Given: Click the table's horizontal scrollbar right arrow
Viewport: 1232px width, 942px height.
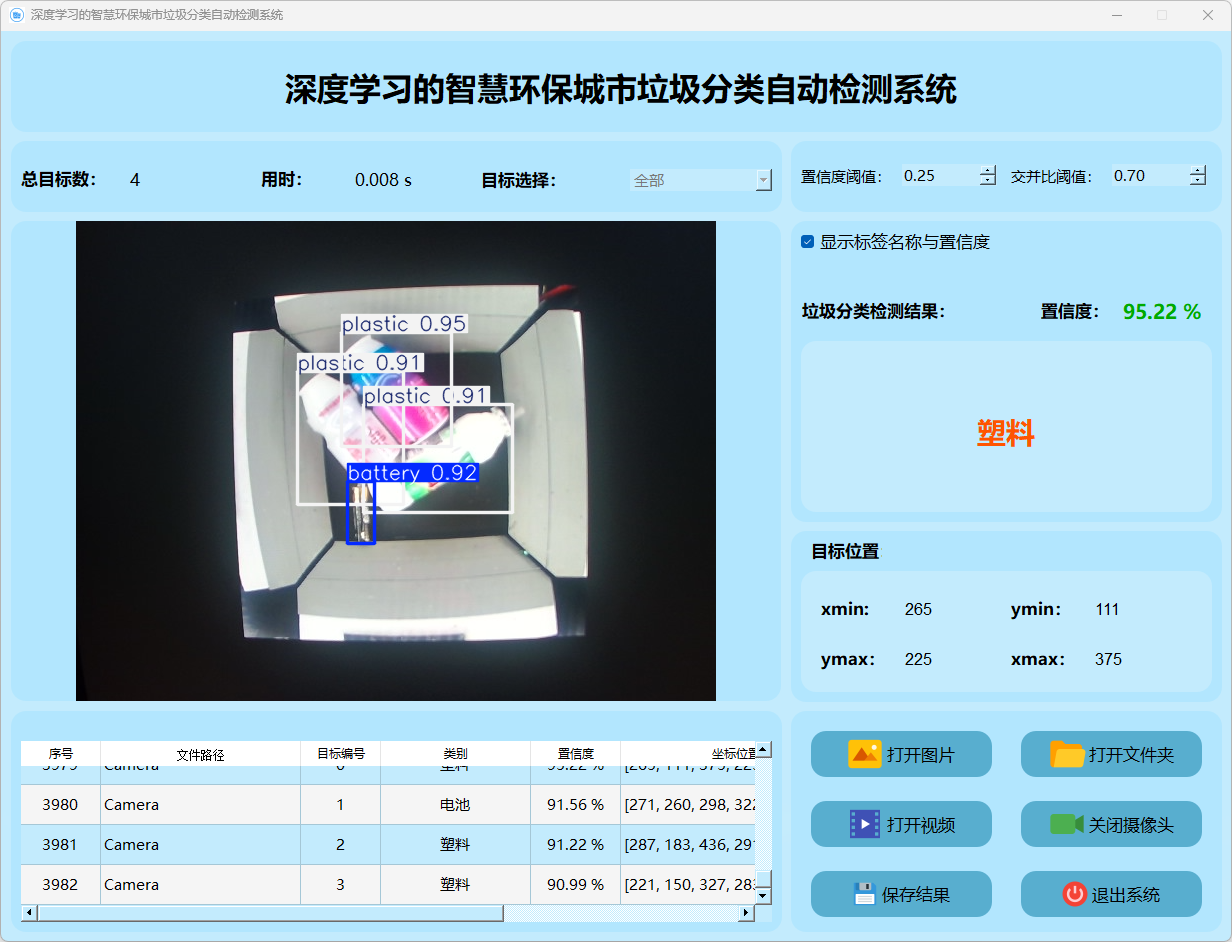Looking at the screenshot, I should (x=746, y=913).
